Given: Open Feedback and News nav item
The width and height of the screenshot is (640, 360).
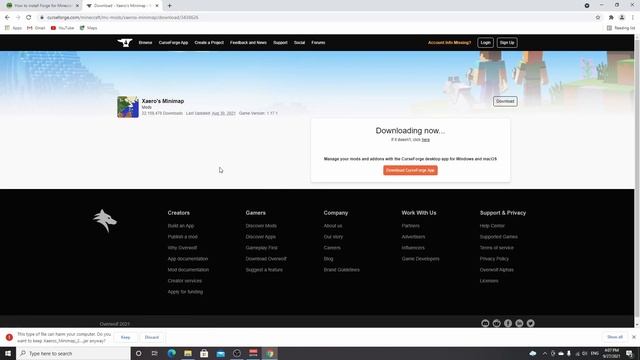Looking at the screenshot, I should point(248,42).
